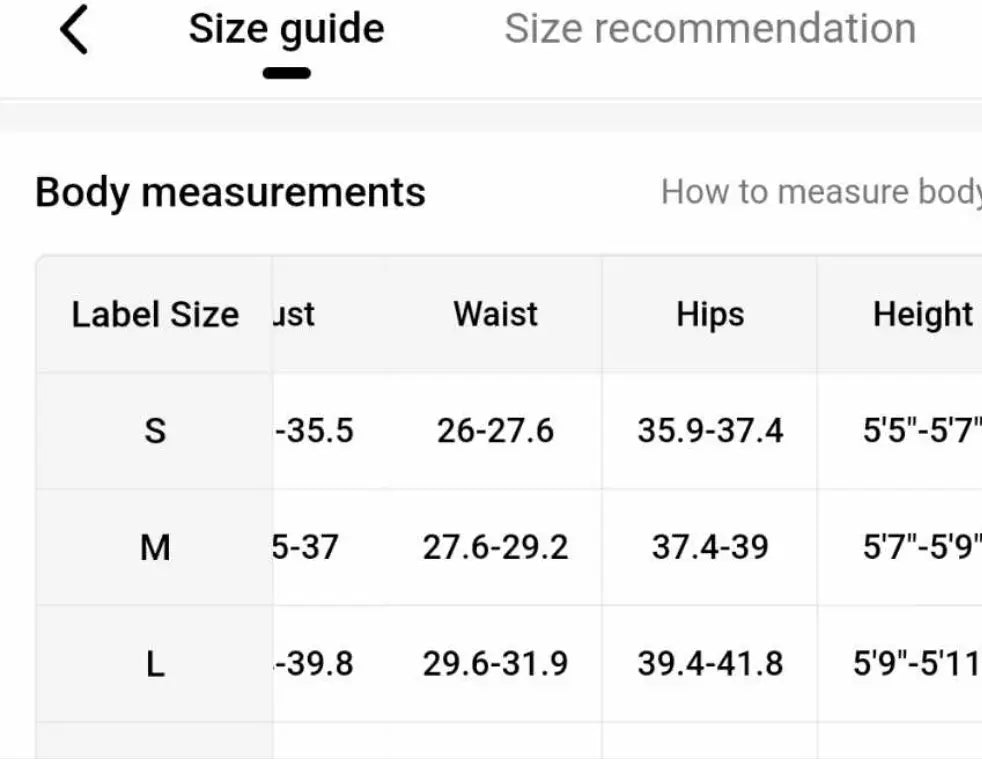The image size is (982, 759).
Task: Switch to the Size guide tab
Action: click(286, 30)
